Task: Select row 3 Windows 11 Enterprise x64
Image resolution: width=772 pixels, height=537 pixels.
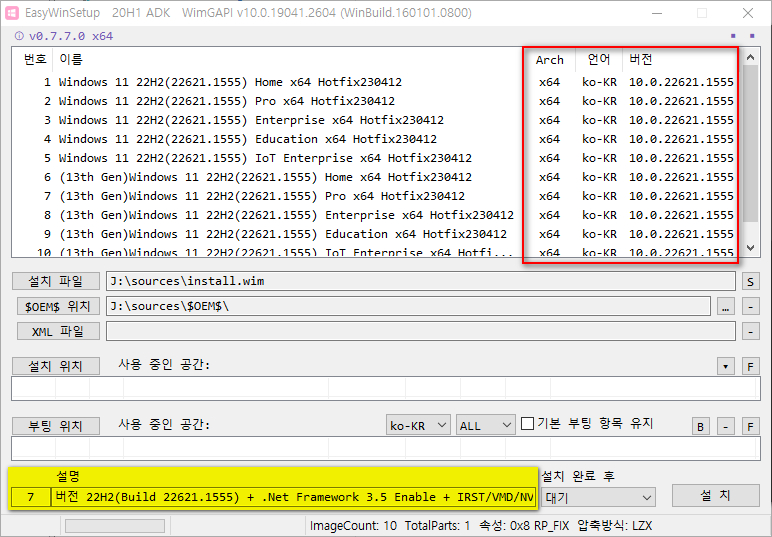Action: pyautogui.click(x=377, y=120)
